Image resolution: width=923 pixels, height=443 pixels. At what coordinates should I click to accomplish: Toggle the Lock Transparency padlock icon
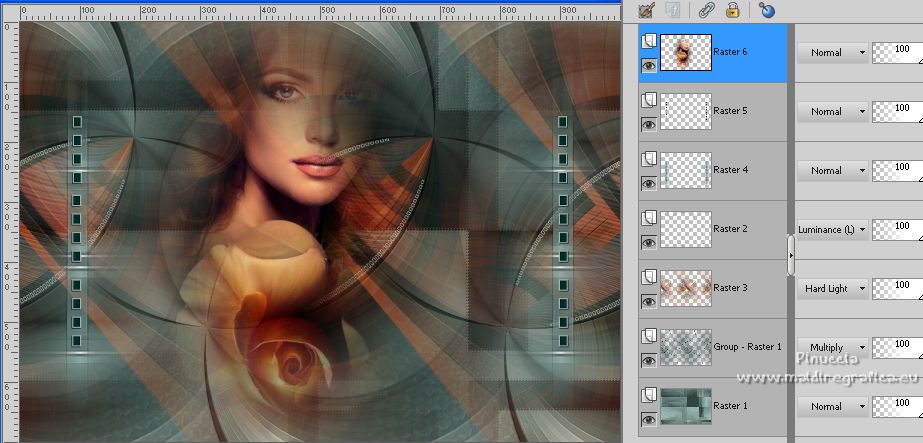732,10
